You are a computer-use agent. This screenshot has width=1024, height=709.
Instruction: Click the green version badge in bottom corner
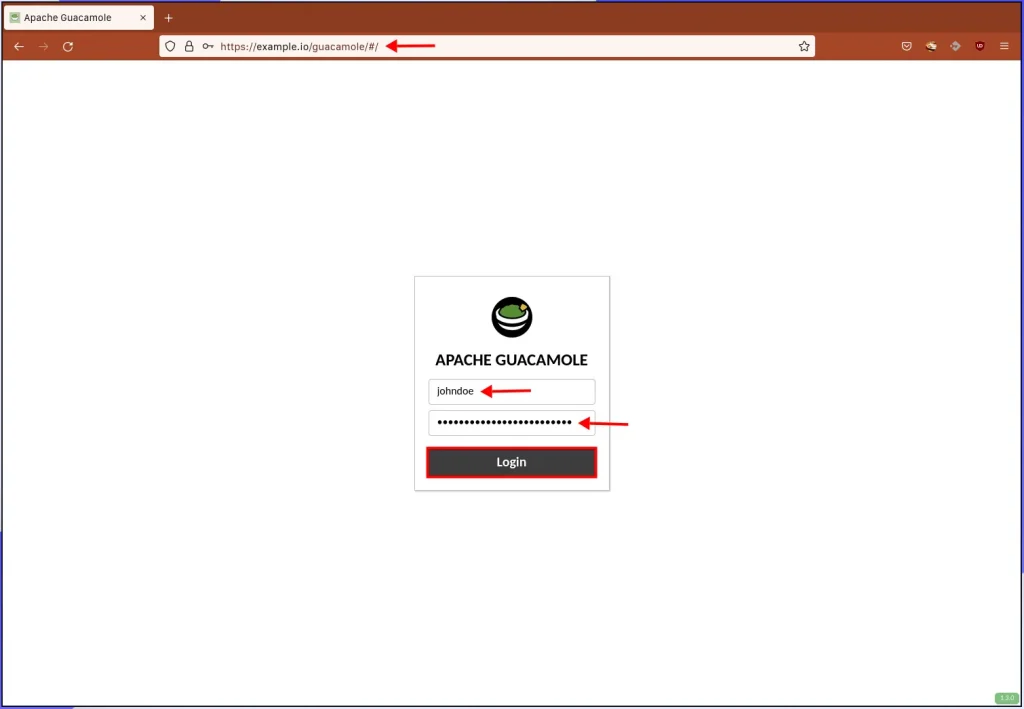(x=1005, y=697)
